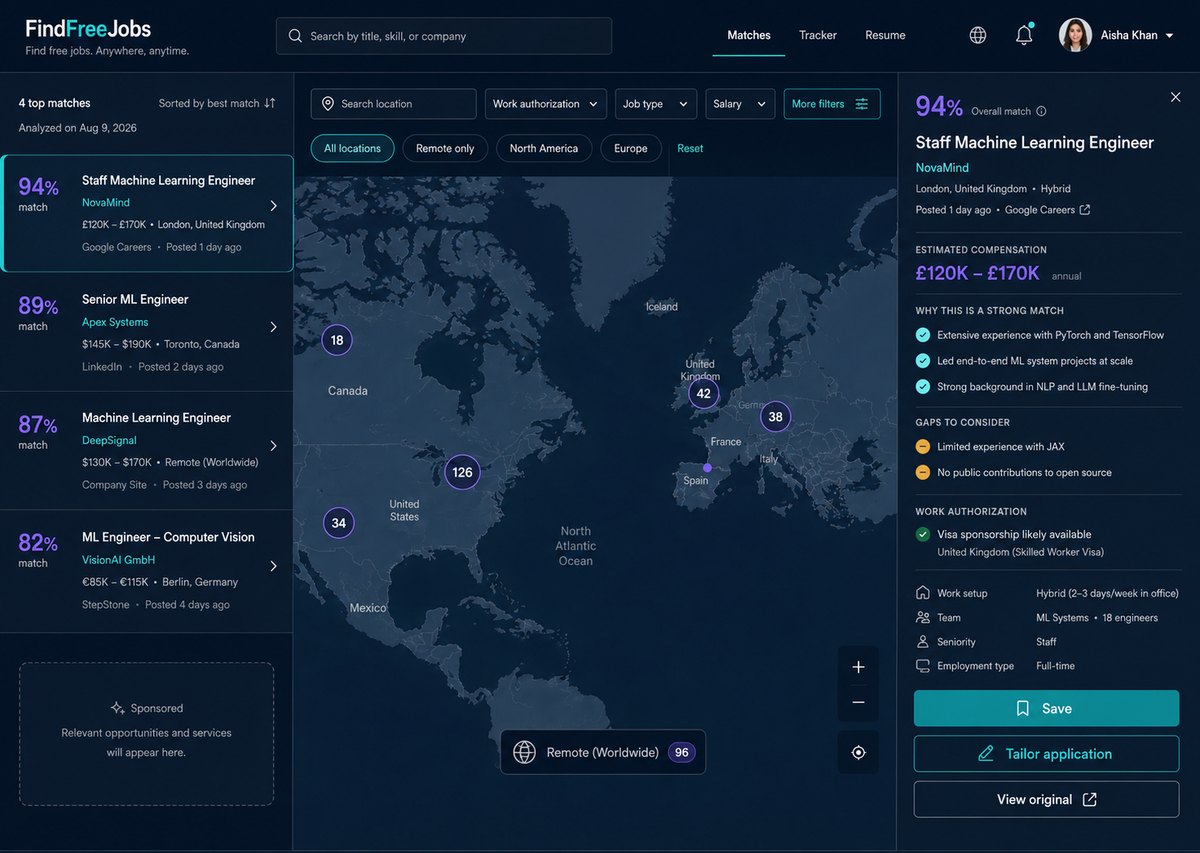Image resolution: width=1200 pixels, height=853 pixels.
Task: Select the All locations filter chip
Action: coord(352,148)
